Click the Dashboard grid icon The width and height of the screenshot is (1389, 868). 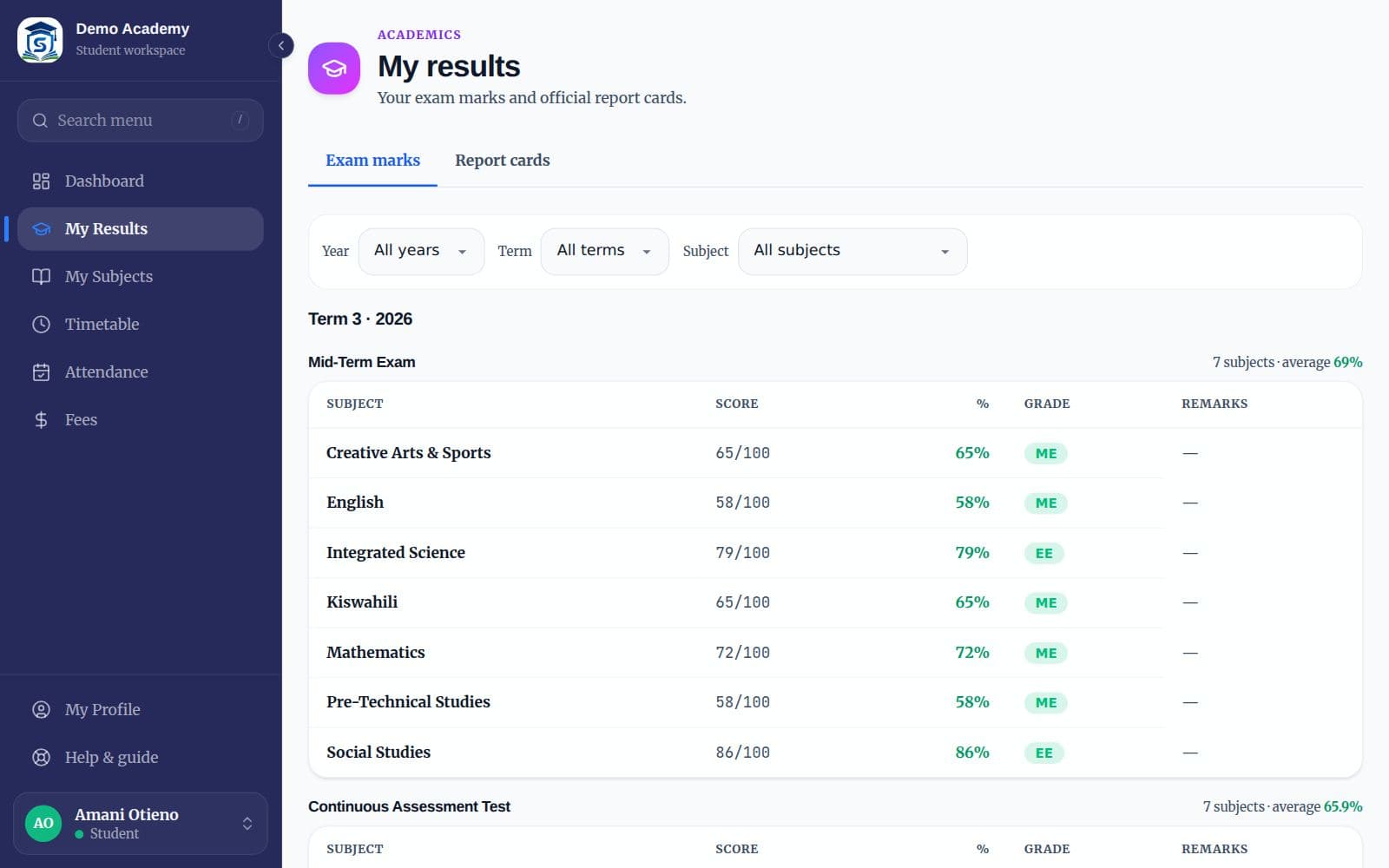(x=41, y=181)
